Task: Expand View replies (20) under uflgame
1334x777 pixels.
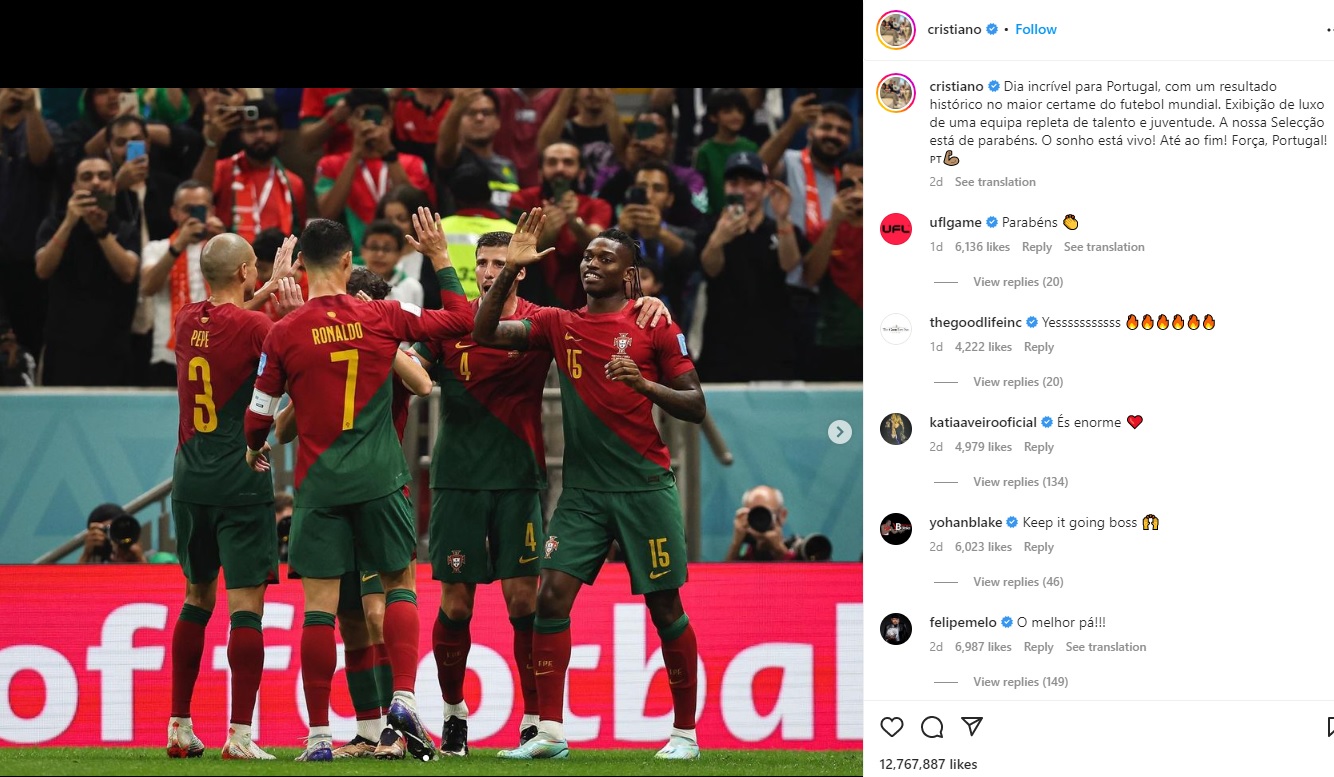Action: (x=1018, y=282)
